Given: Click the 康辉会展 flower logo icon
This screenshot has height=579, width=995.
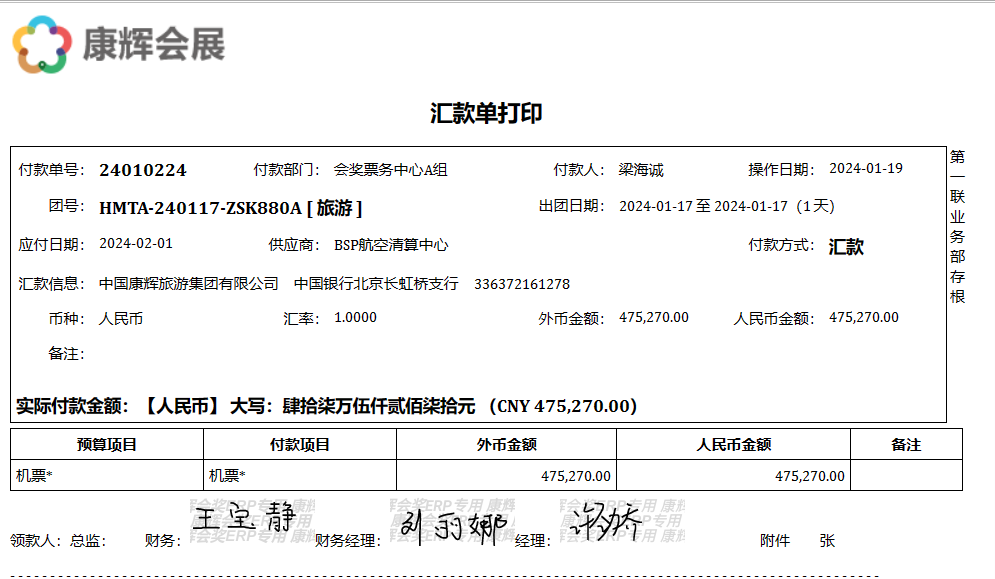Looking at the screenshot, I should click(42, 44).
